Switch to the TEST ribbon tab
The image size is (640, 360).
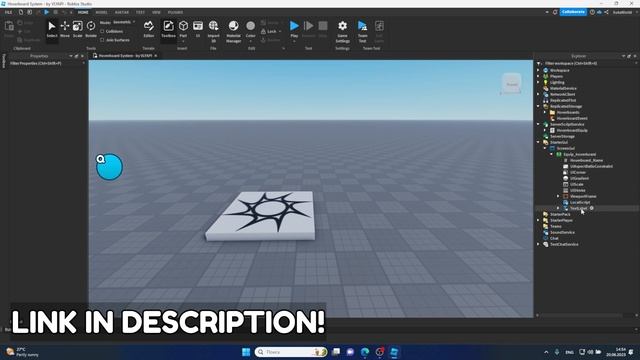[x=140, y=12]
